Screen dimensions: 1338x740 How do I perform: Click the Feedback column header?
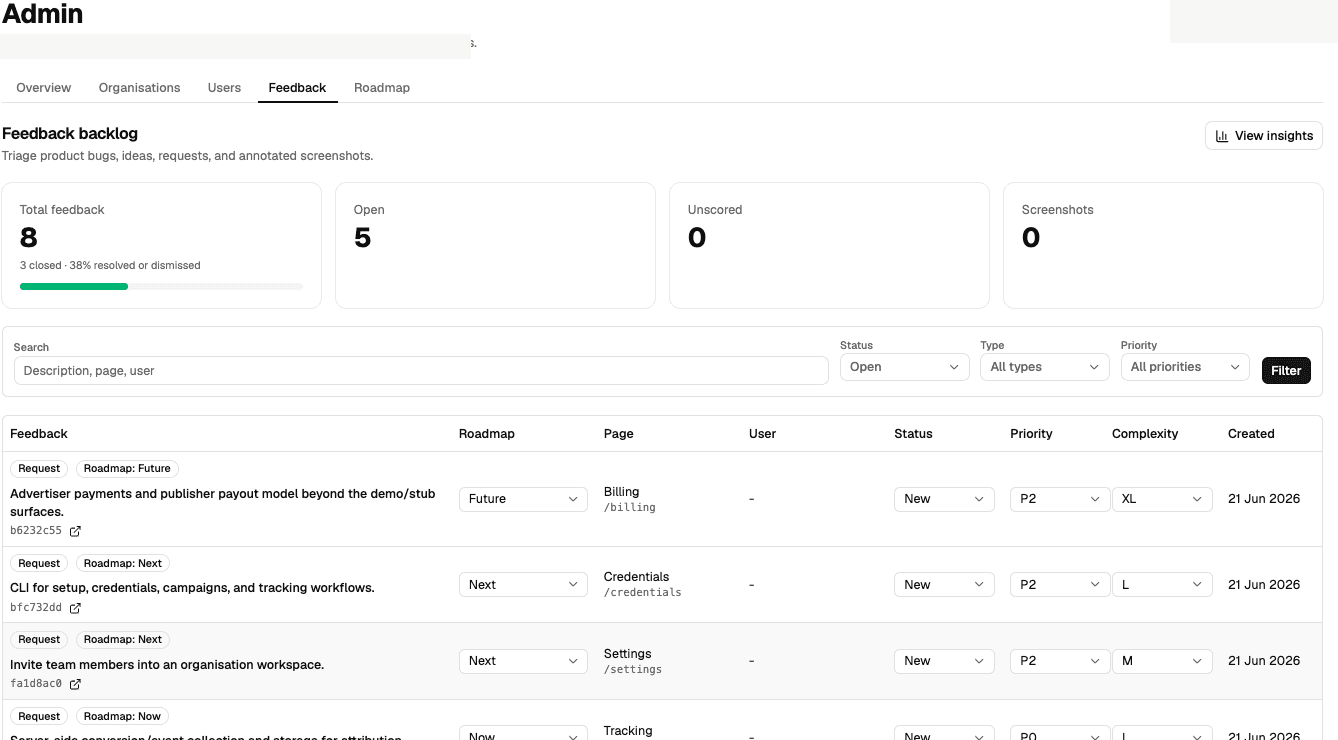click(x=39, y=434)
